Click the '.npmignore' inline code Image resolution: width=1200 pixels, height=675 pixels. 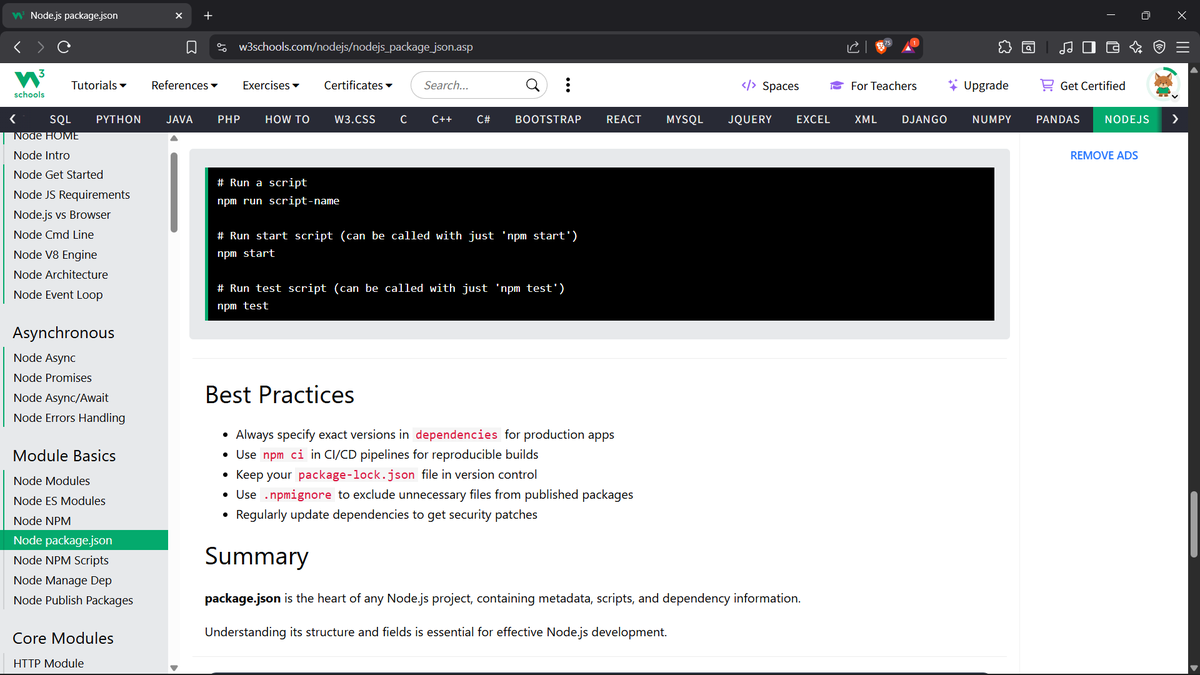[x=297, y=495]
